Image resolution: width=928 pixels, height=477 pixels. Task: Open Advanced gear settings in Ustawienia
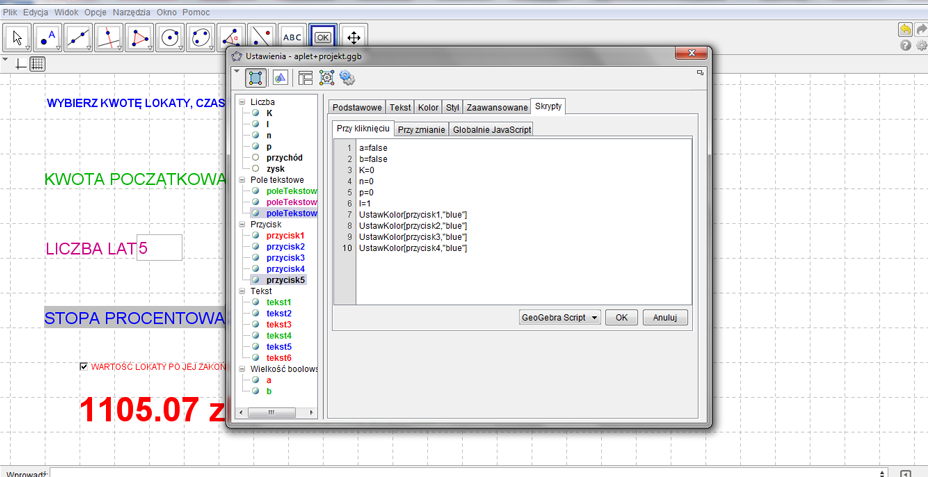(x=347, y=78)
